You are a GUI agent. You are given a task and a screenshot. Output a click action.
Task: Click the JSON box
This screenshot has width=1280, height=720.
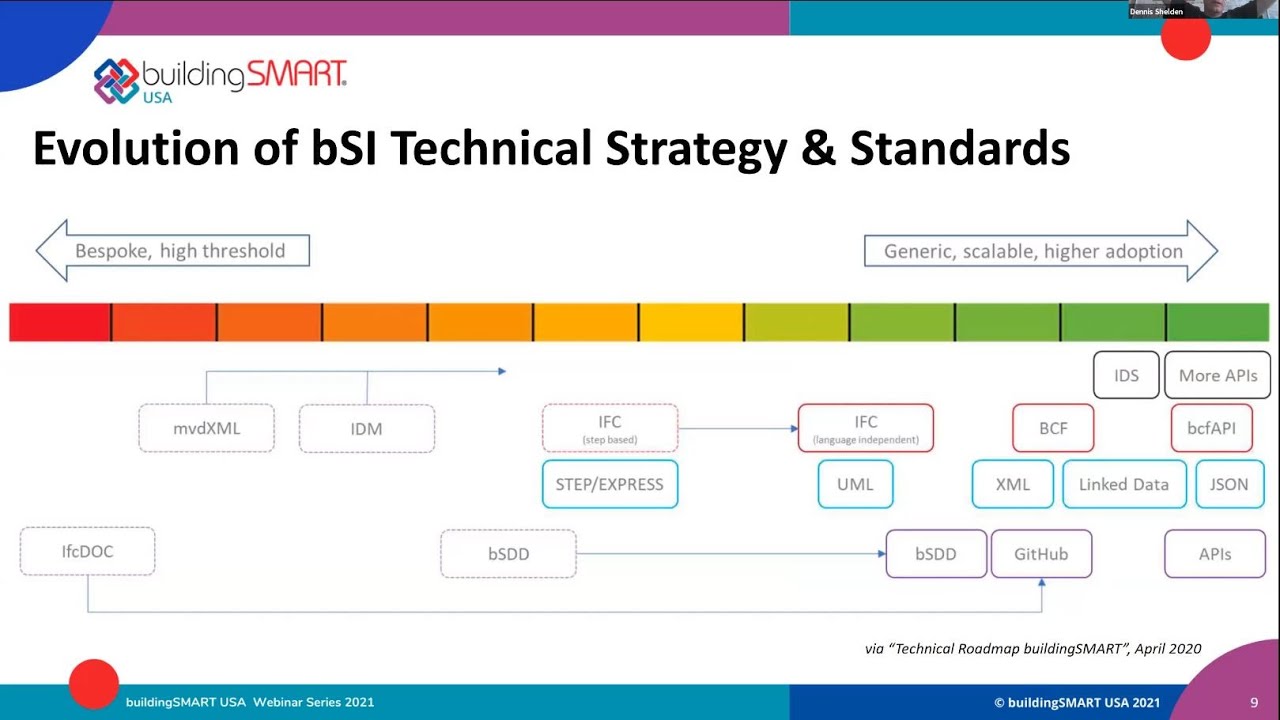[1229, 484]
